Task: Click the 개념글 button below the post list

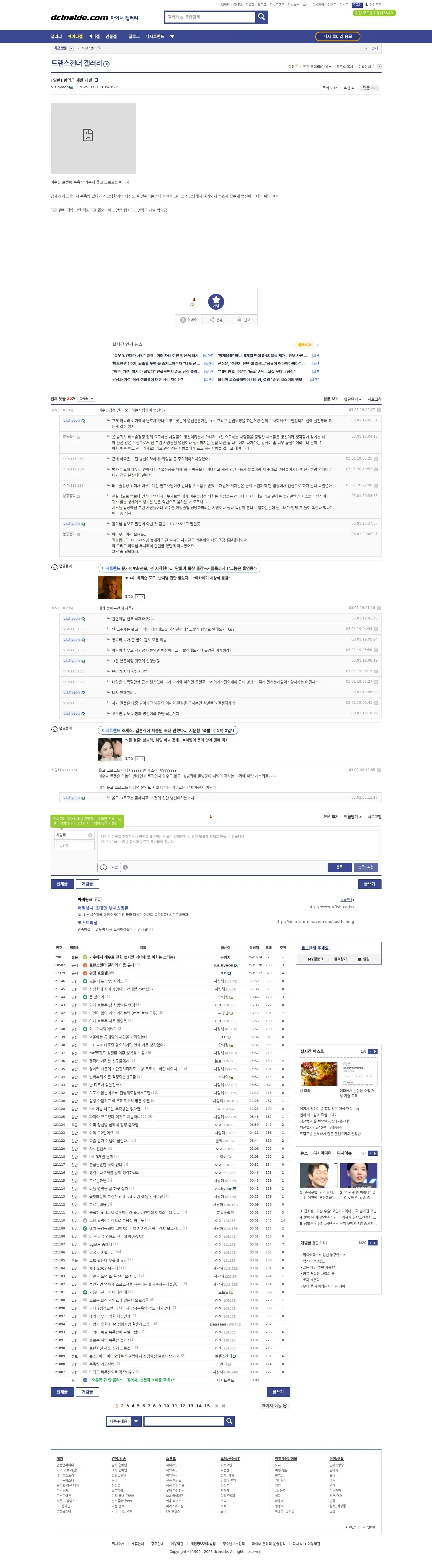Action: pyautogui.click(x=88, y=1392)
